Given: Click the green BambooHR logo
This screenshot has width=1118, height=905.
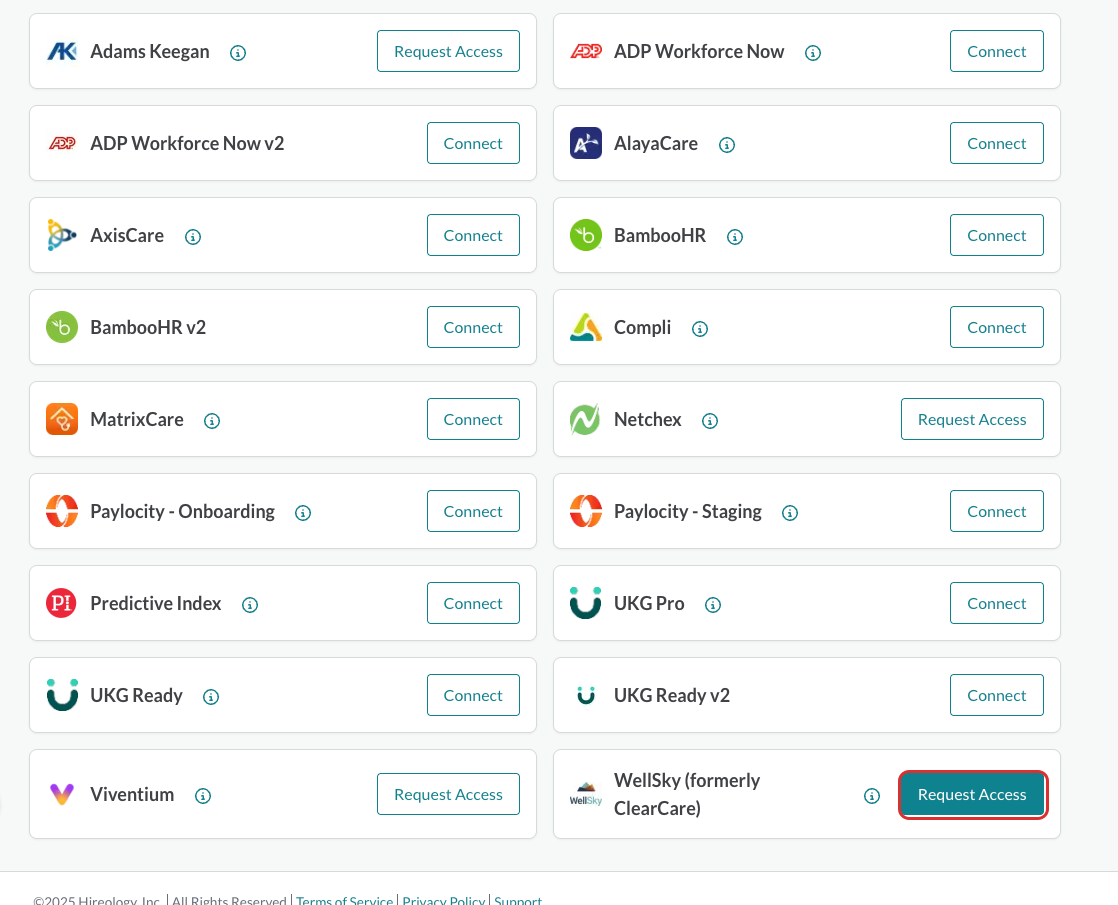Looking at the screenshot, I should pos(586,235).
